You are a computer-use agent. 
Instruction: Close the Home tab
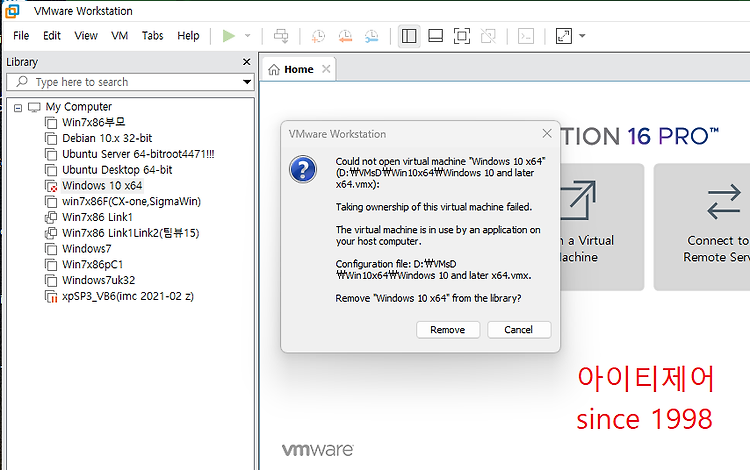326,69
